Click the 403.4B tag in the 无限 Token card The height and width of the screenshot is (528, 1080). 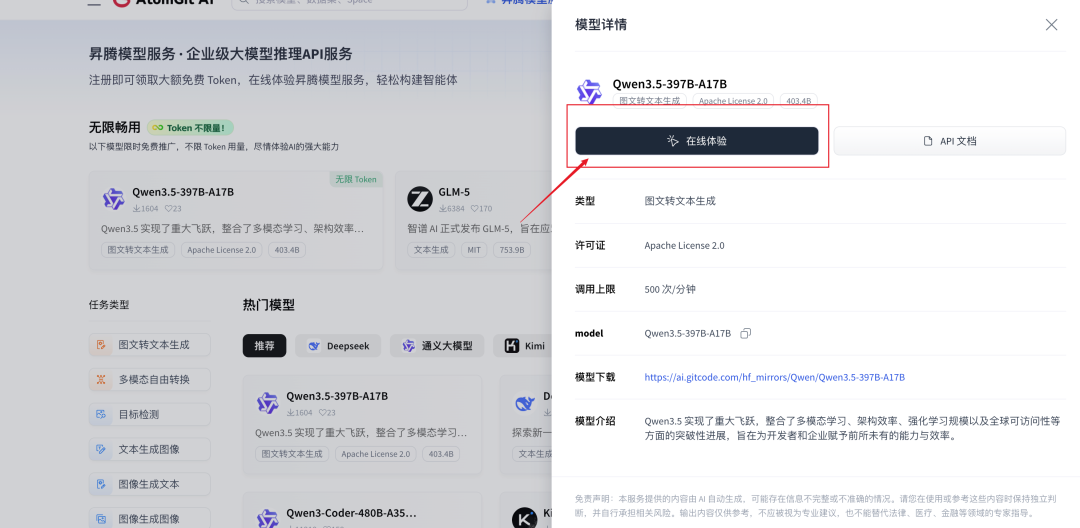point(287,250)
